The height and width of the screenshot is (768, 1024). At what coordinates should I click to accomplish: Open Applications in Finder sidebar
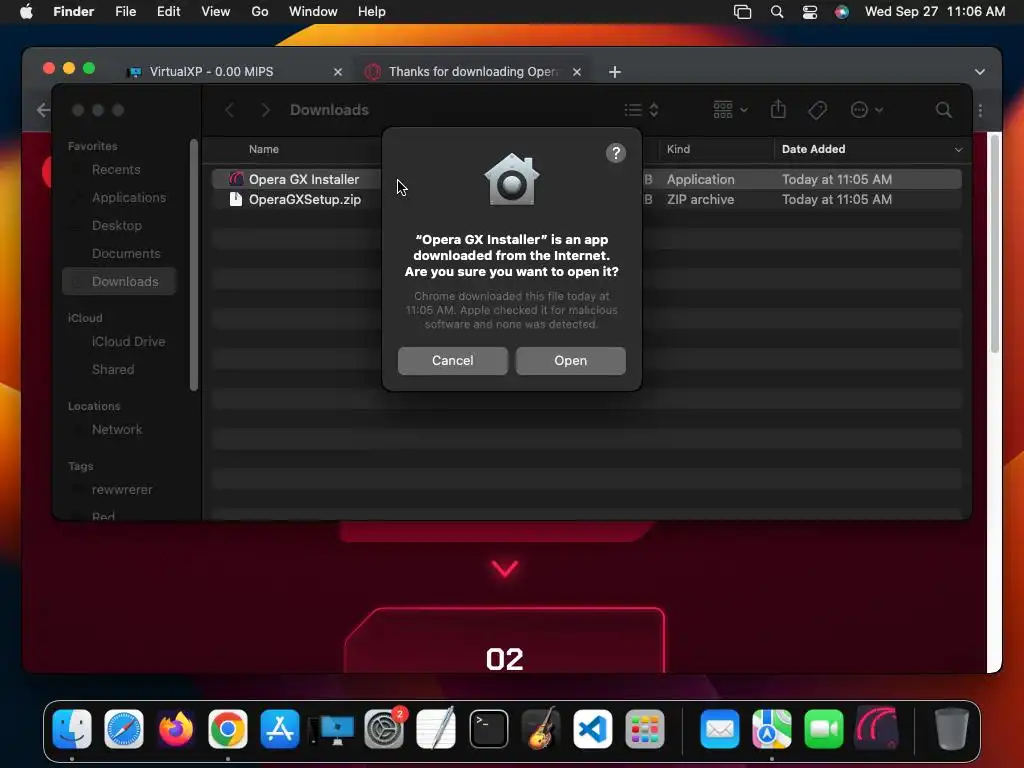[x=129, y=198]
